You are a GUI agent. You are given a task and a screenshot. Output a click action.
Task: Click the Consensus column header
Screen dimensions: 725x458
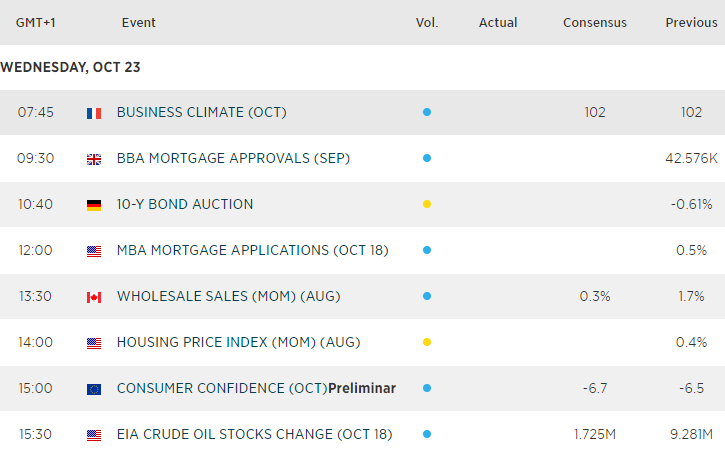pyautogui.click(x=595, y=22)
